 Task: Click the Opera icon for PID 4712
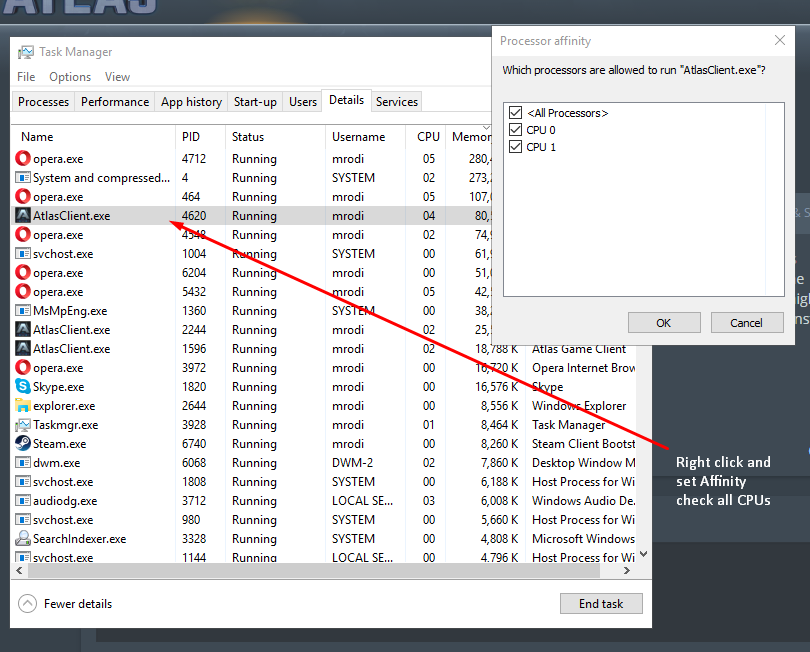point(23,159)
